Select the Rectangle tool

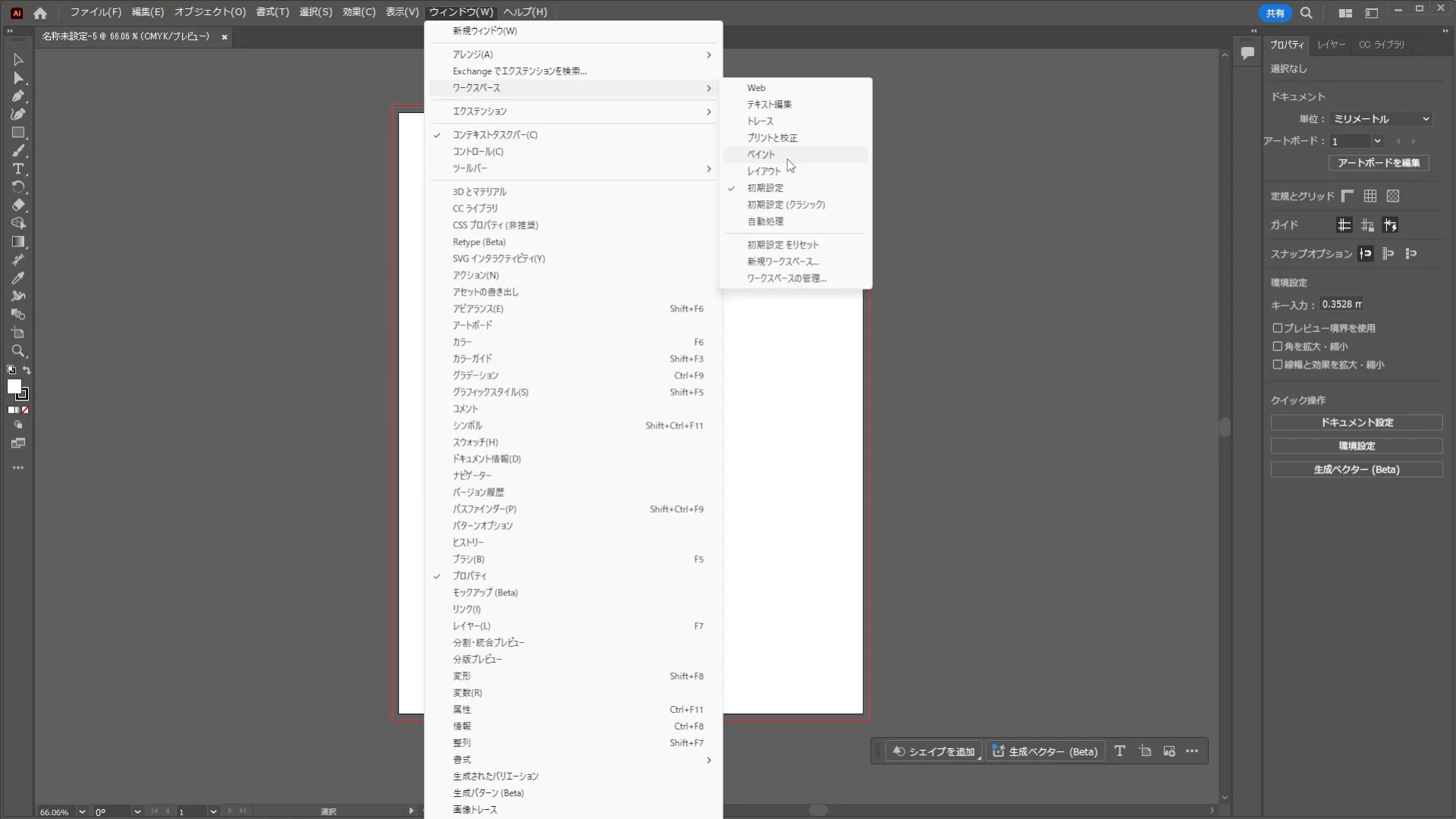click(x=18, y=133)
